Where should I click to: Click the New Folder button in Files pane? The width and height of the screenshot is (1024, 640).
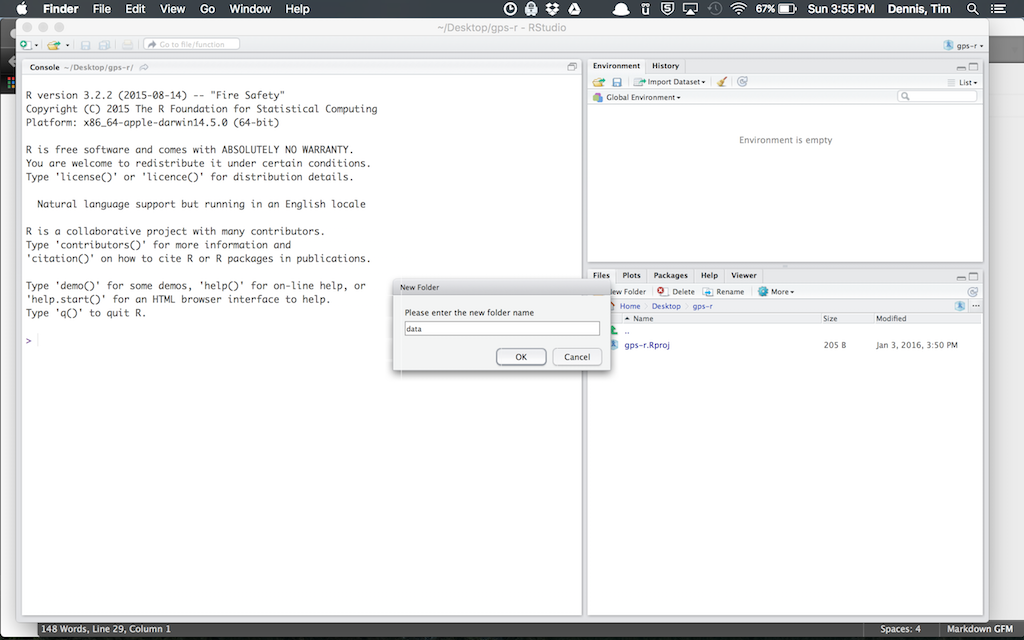628,292
